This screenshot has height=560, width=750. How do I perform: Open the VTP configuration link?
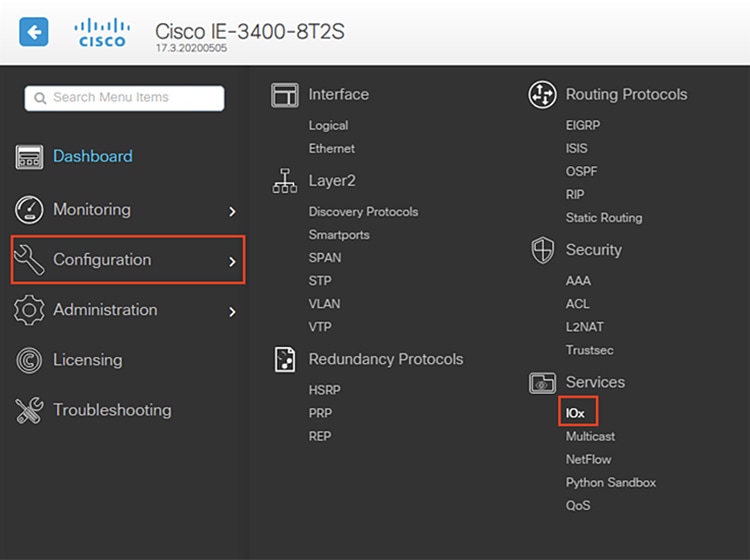(x=320, y=327)
